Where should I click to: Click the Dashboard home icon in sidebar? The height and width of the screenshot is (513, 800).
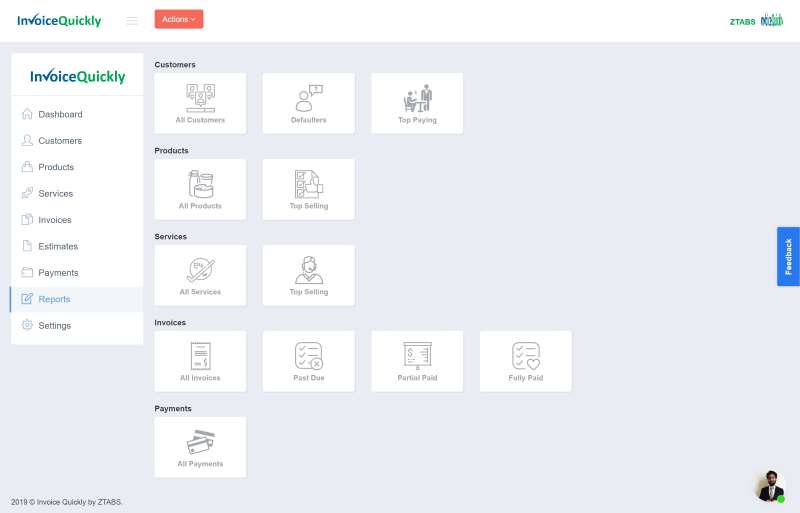[27, 114]
